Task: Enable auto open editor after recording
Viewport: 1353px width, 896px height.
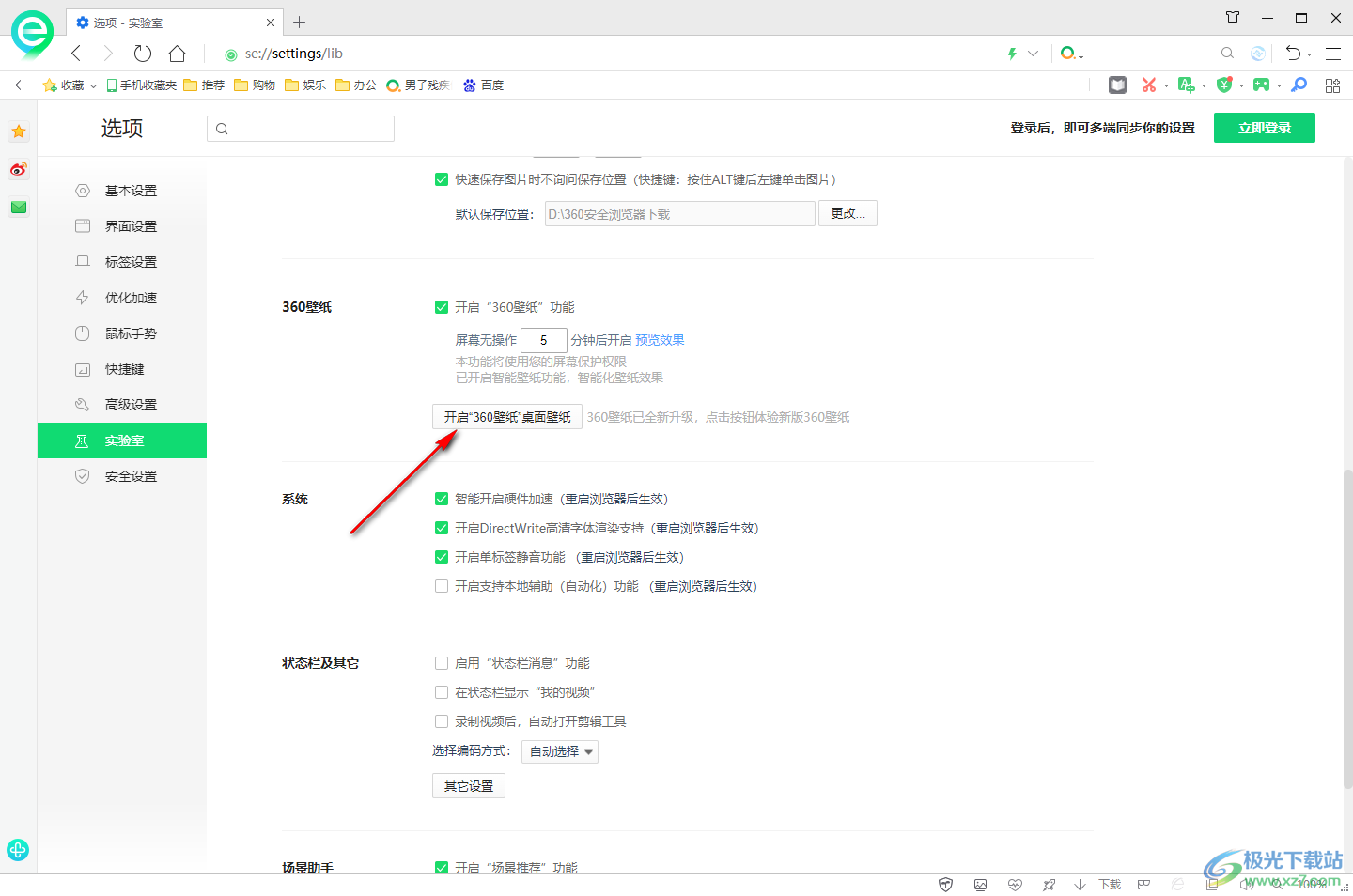Action: click(442, 721)
